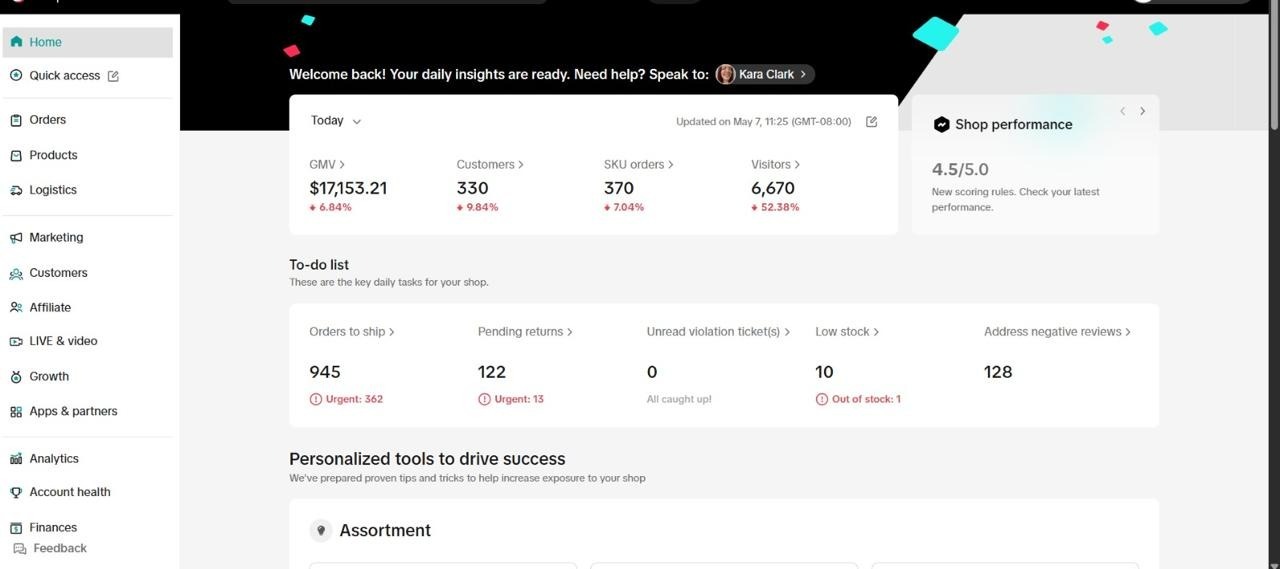Expand the Customers metric chevron in insights

(520, 164)
